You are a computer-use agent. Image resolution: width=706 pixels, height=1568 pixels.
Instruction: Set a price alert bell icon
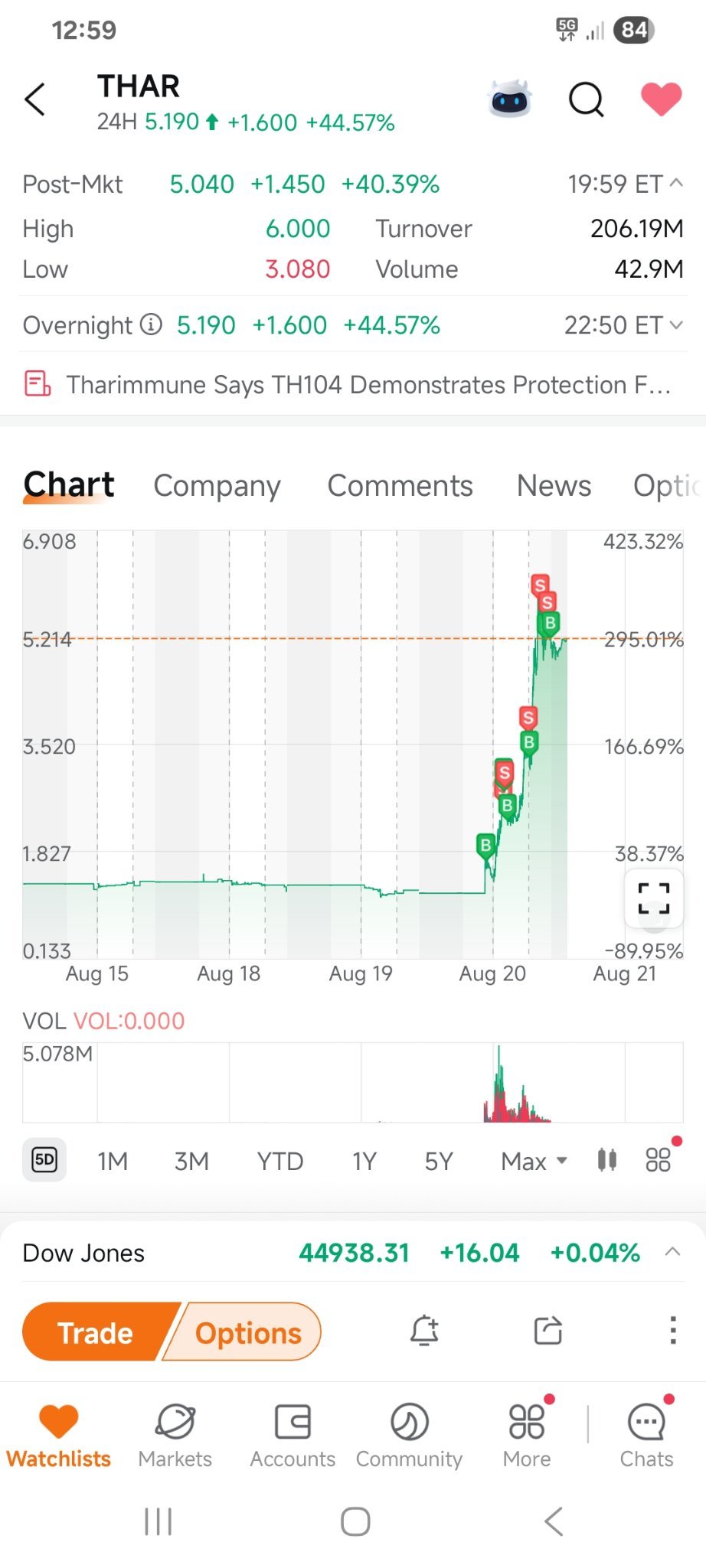[x=424, y=1331]
